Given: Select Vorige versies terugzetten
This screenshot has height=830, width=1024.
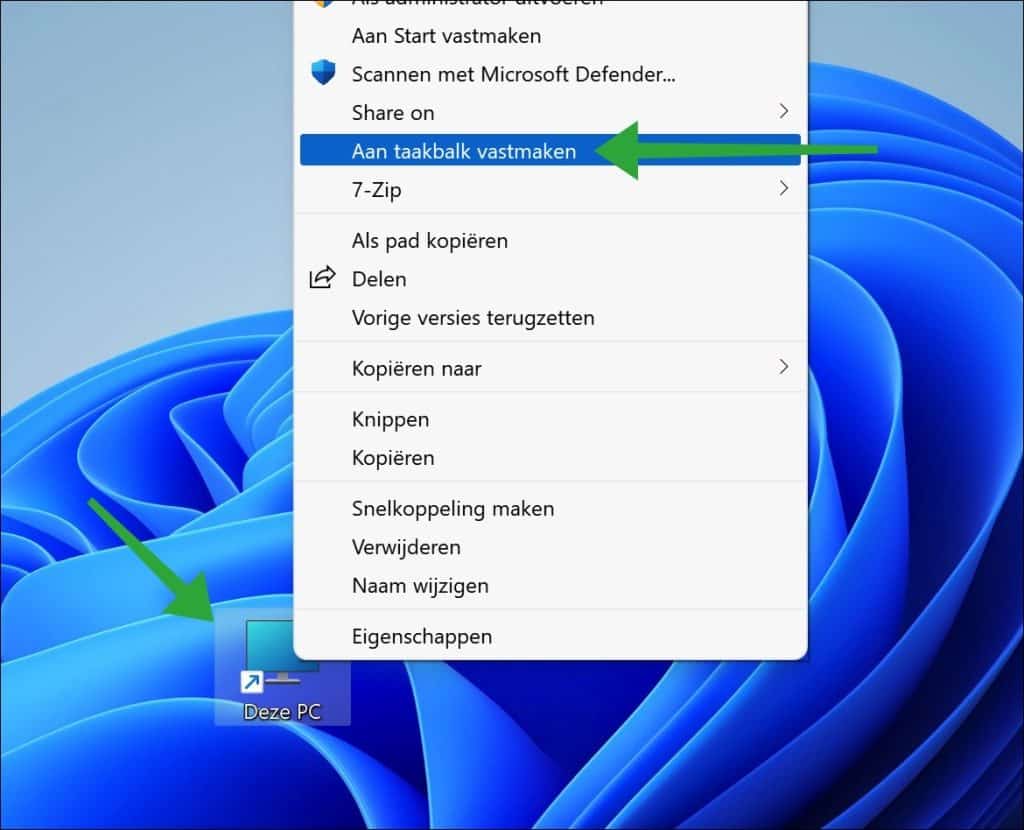Looking at the screenshot, I should click(x=472, y=317).
